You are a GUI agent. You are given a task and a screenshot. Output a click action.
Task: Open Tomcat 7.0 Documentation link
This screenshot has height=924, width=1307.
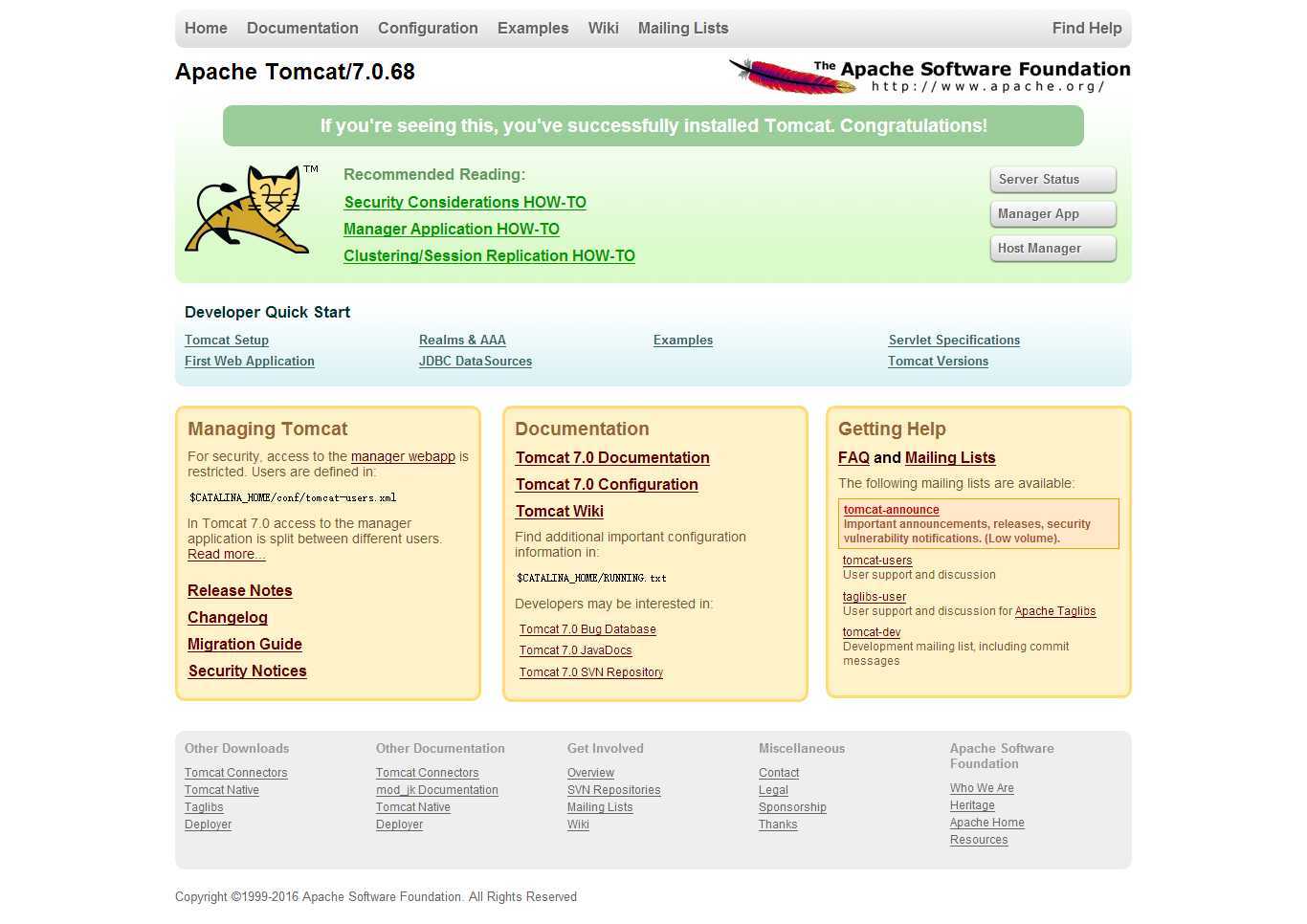612,458
